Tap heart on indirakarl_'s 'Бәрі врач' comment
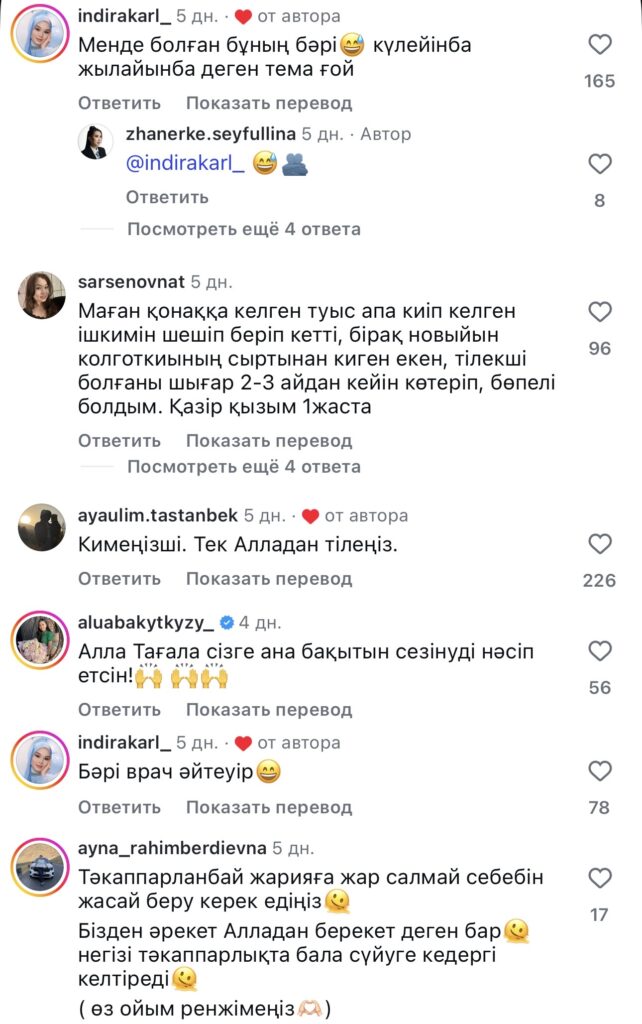Screen dimensions: 642x1024 tap(599, 771)
